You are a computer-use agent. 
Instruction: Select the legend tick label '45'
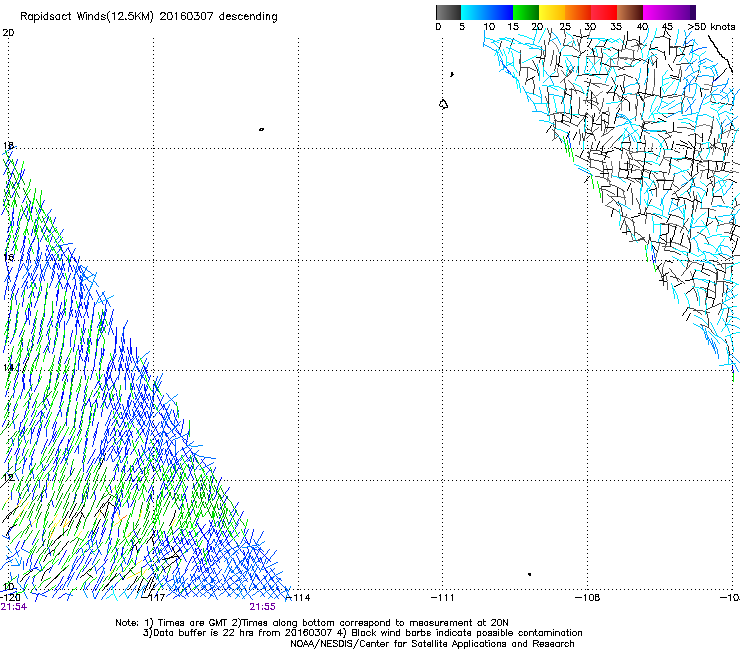(x=667, y=27)
